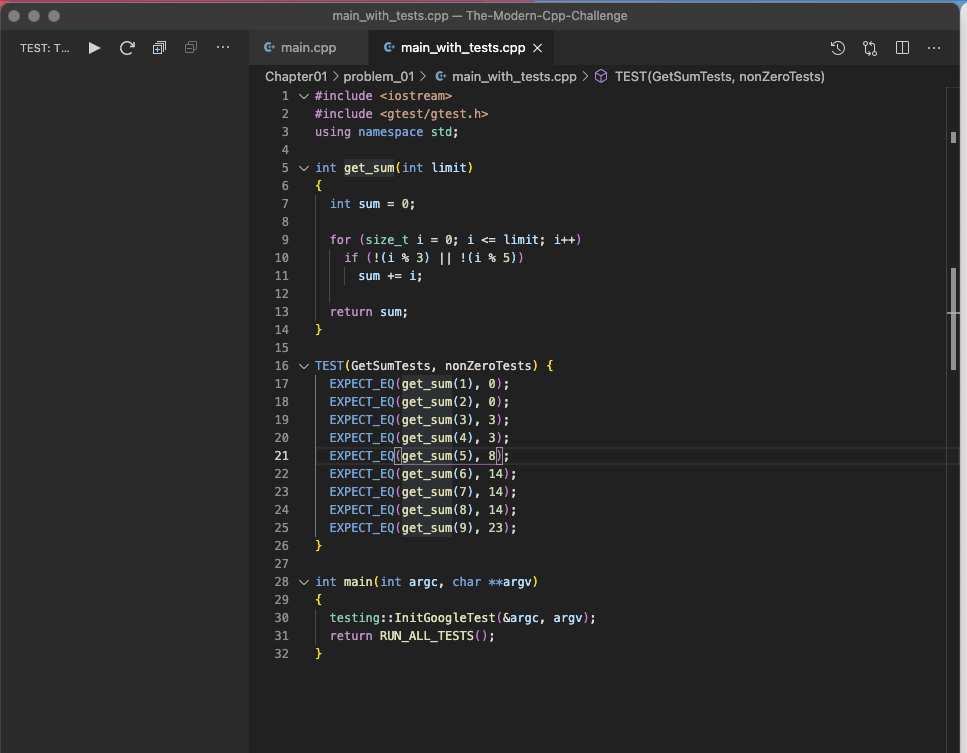This screenshot has height=753, width=967.
Task: Click the collapse all tests icon
Action: [x=191, y=47]
